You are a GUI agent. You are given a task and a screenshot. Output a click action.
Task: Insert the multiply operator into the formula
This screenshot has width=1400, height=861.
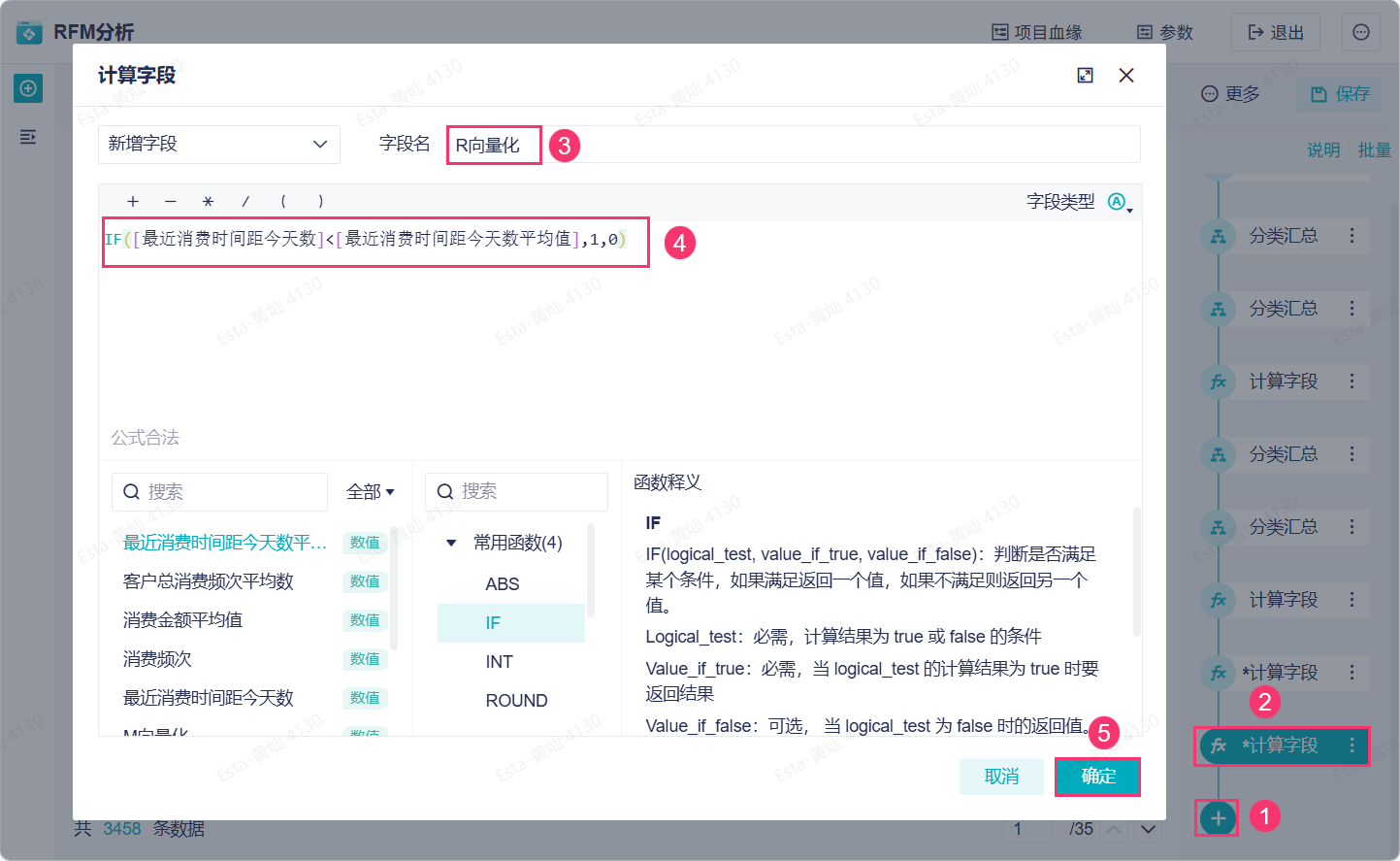(208, 202)
